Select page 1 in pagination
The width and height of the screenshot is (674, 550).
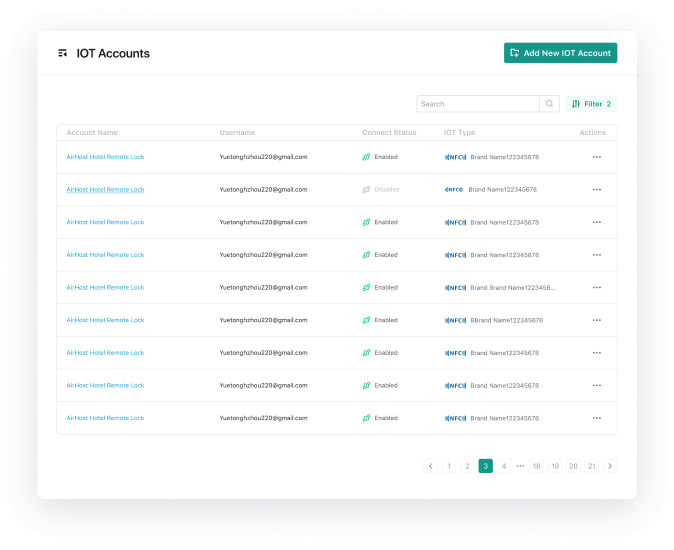point(449,466)
